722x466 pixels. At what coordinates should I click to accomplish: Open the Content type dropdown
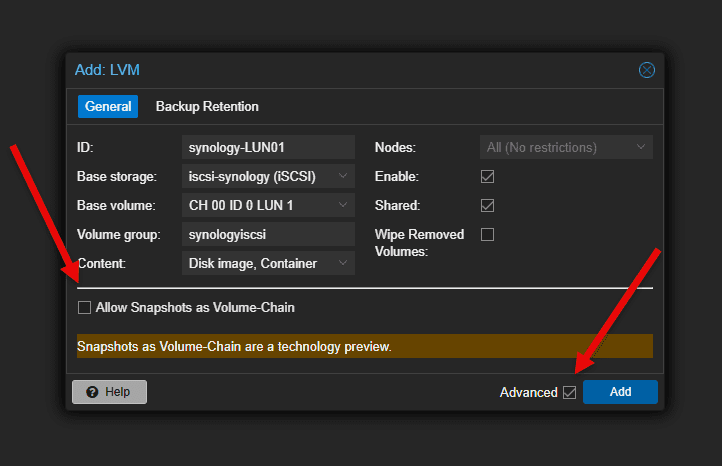click(x=343, y=263)
